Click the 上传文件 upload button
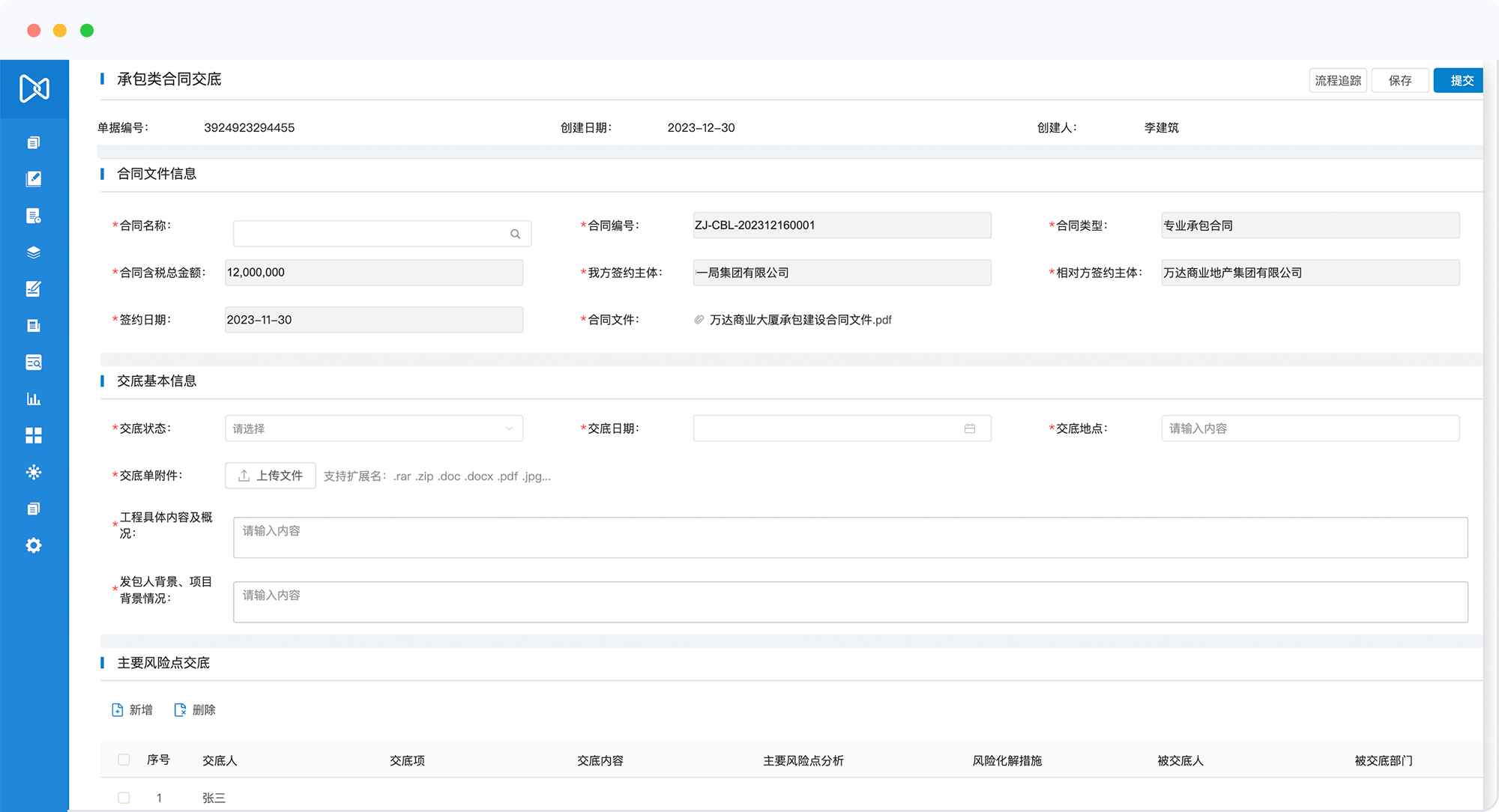The width and height of the screenshot is (1499, 812). pyautogui.click(x=270, y=476)
